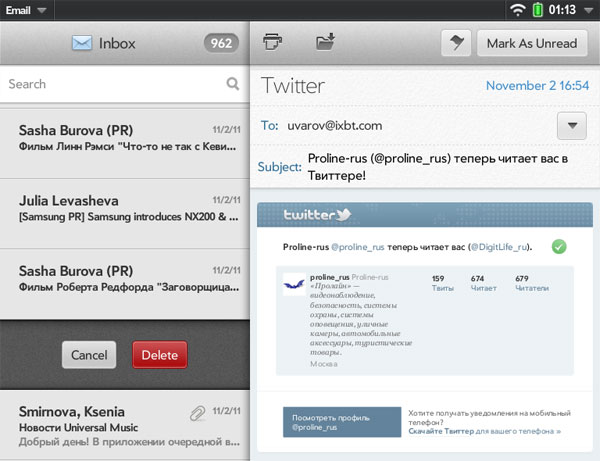Cancel the email deletion
Screen dimensions: 600x461
89,355
